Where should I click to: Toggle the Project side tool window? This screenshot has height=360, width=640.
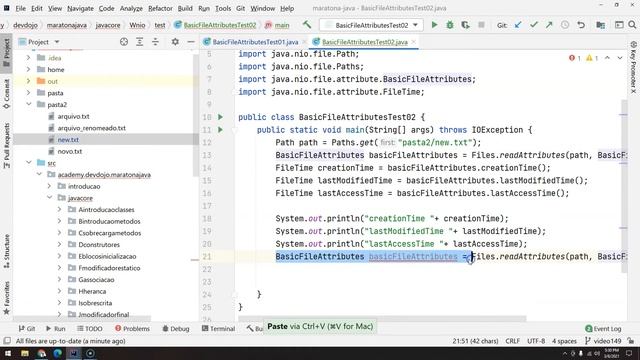click(x=7, y=53)
